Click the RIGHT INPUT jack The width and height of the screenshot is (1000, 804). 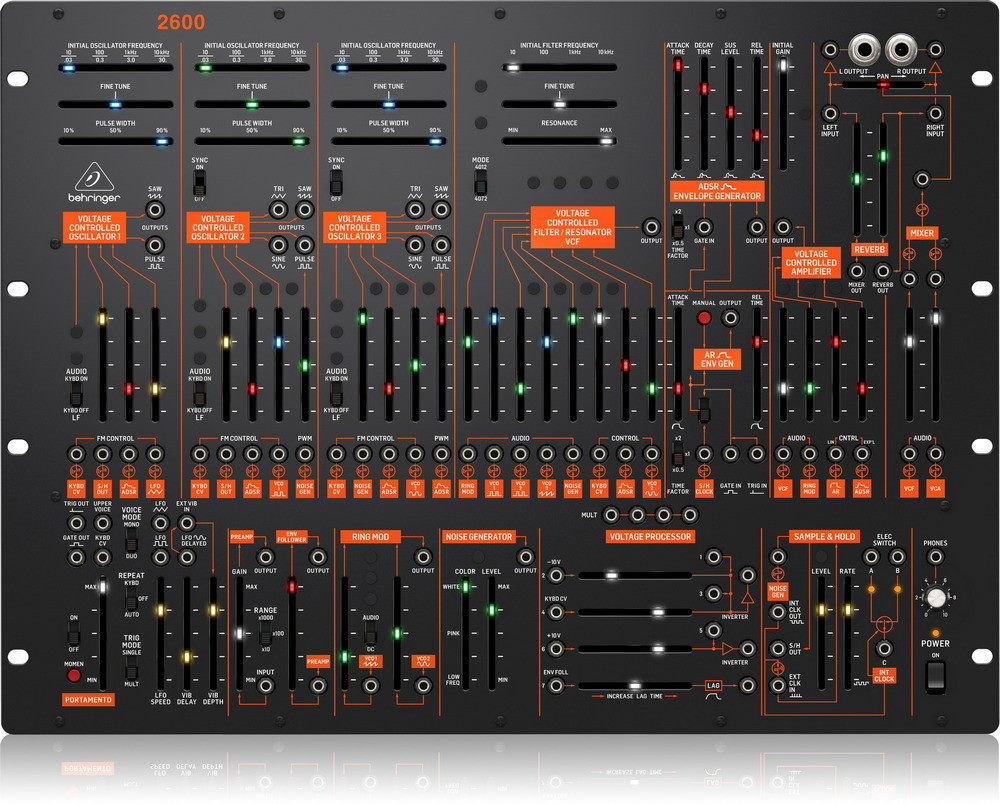(x=935, y=113)
